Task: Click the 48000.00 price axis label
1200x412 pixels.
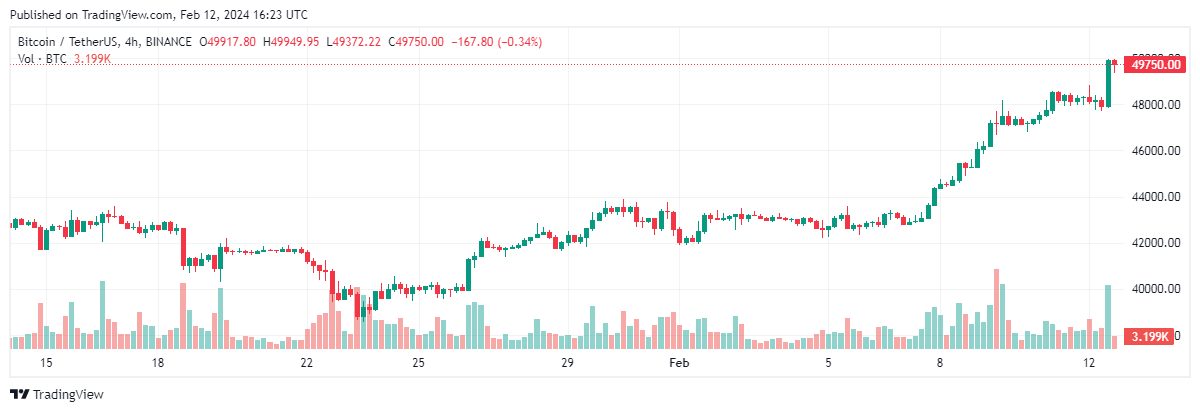Action: [1154, 105]
